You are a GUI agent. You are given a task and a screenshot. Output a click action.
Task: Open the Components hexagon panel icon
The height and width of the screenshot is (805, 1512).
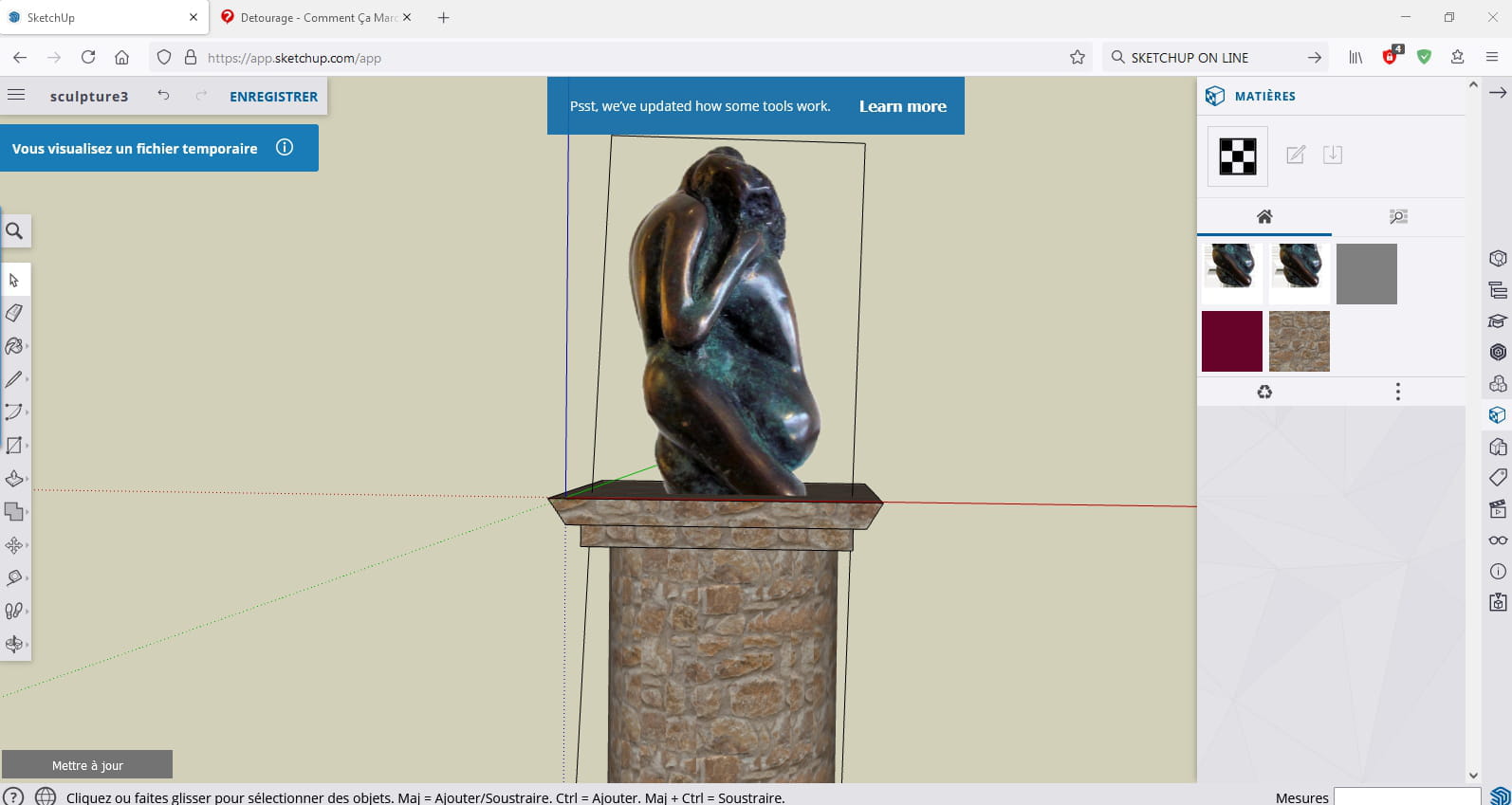click(1498, 352)
